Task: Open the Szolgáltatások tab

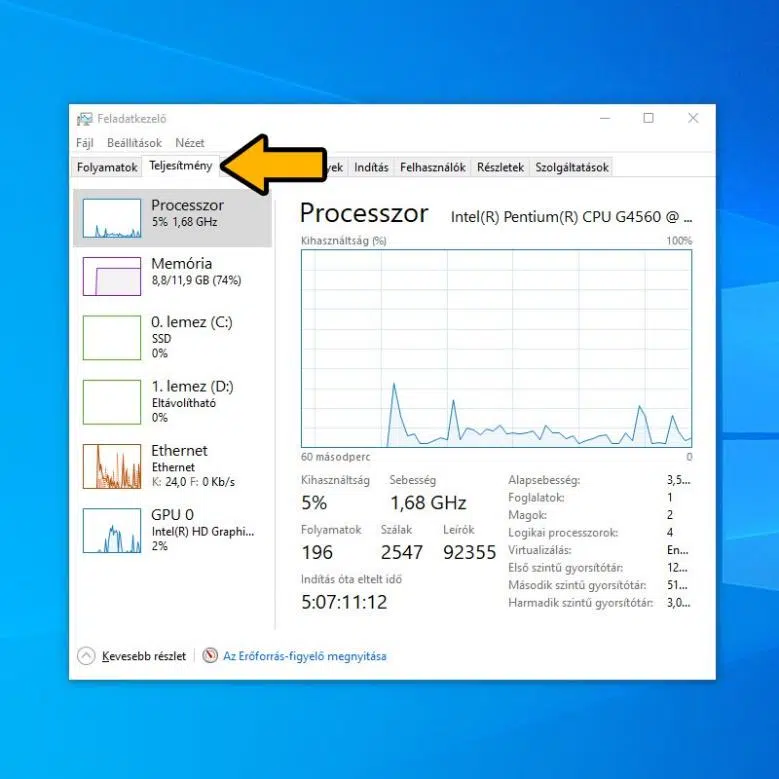Action: (x=571, y=167)
